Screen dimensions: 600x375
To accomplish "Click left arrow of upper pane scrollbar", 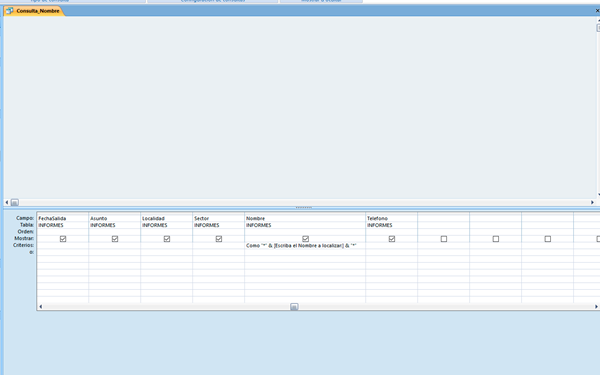I will pyautogui.click(x=7, y=202).
